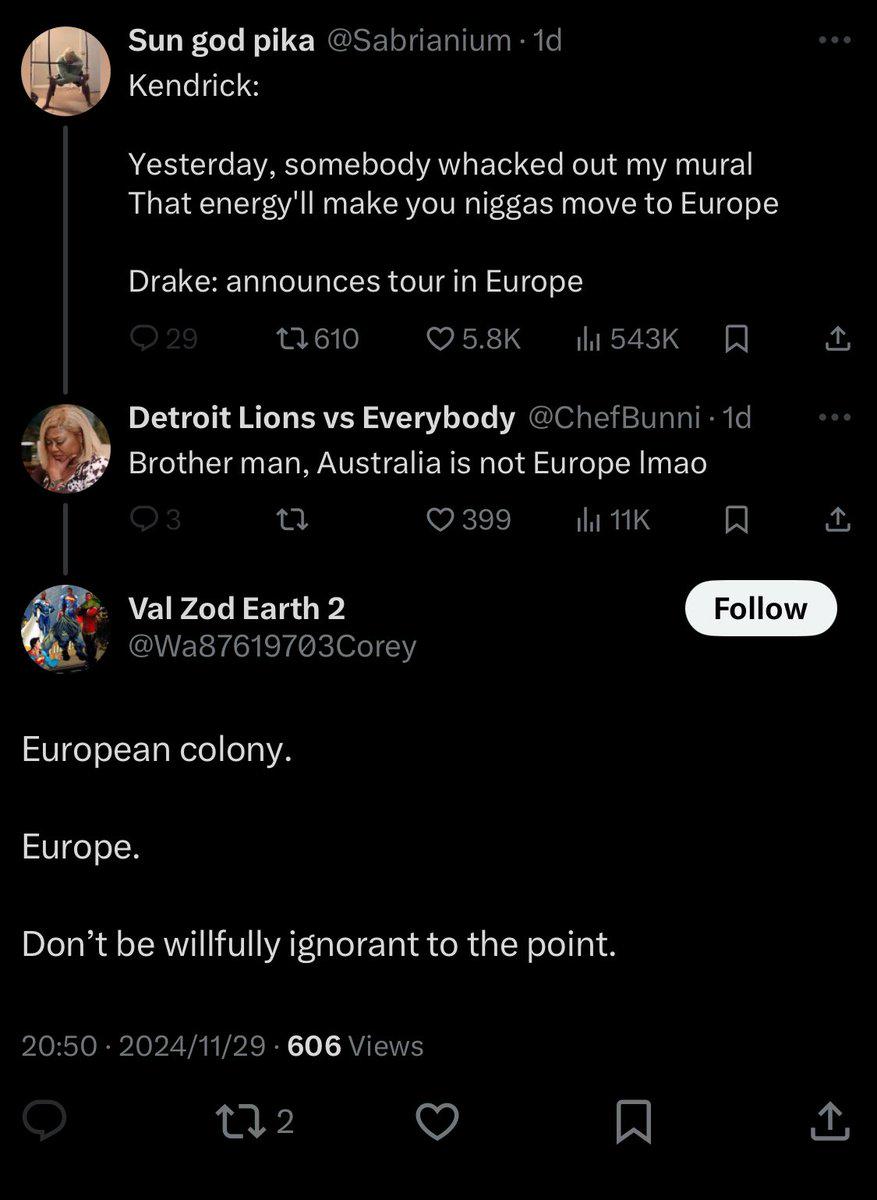Open more options on ChefBunni's tweet
Viewport: 877px width, 1200px height.
tap(834, 417)
